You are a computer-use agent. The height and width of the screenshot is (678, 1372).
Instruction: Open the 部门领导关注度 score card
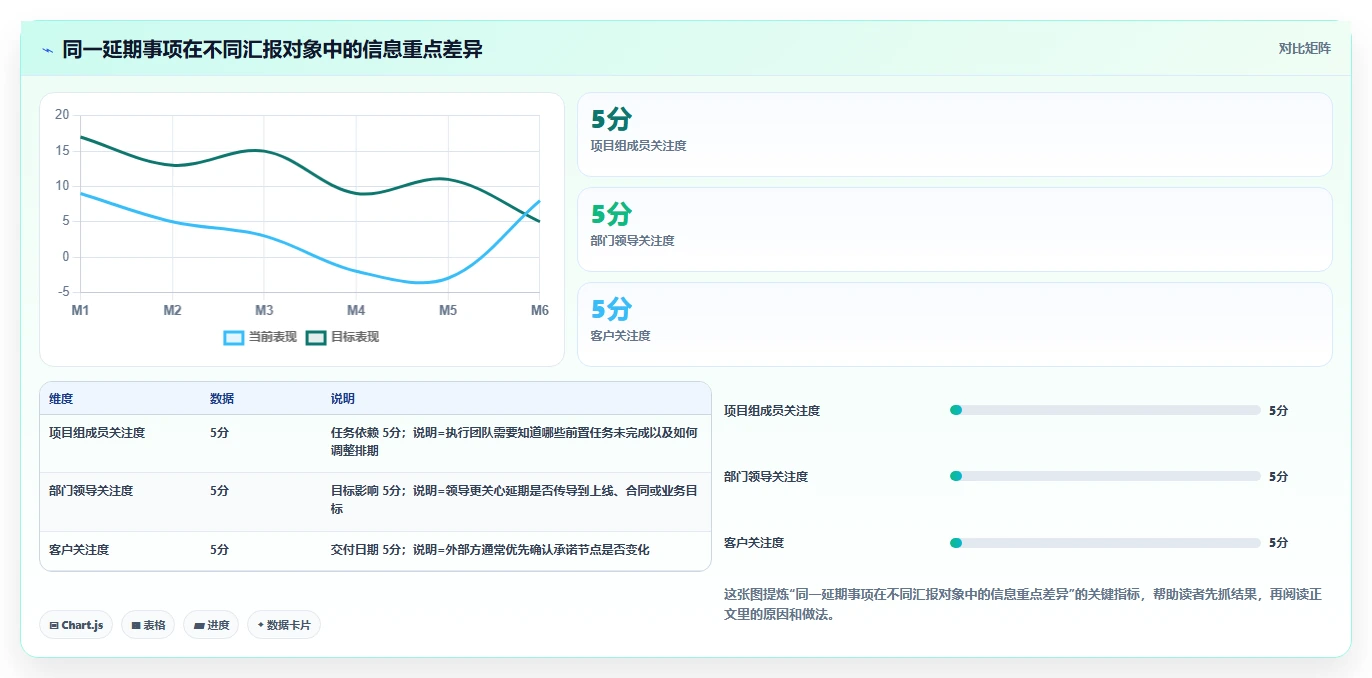[x=955, y=229]
